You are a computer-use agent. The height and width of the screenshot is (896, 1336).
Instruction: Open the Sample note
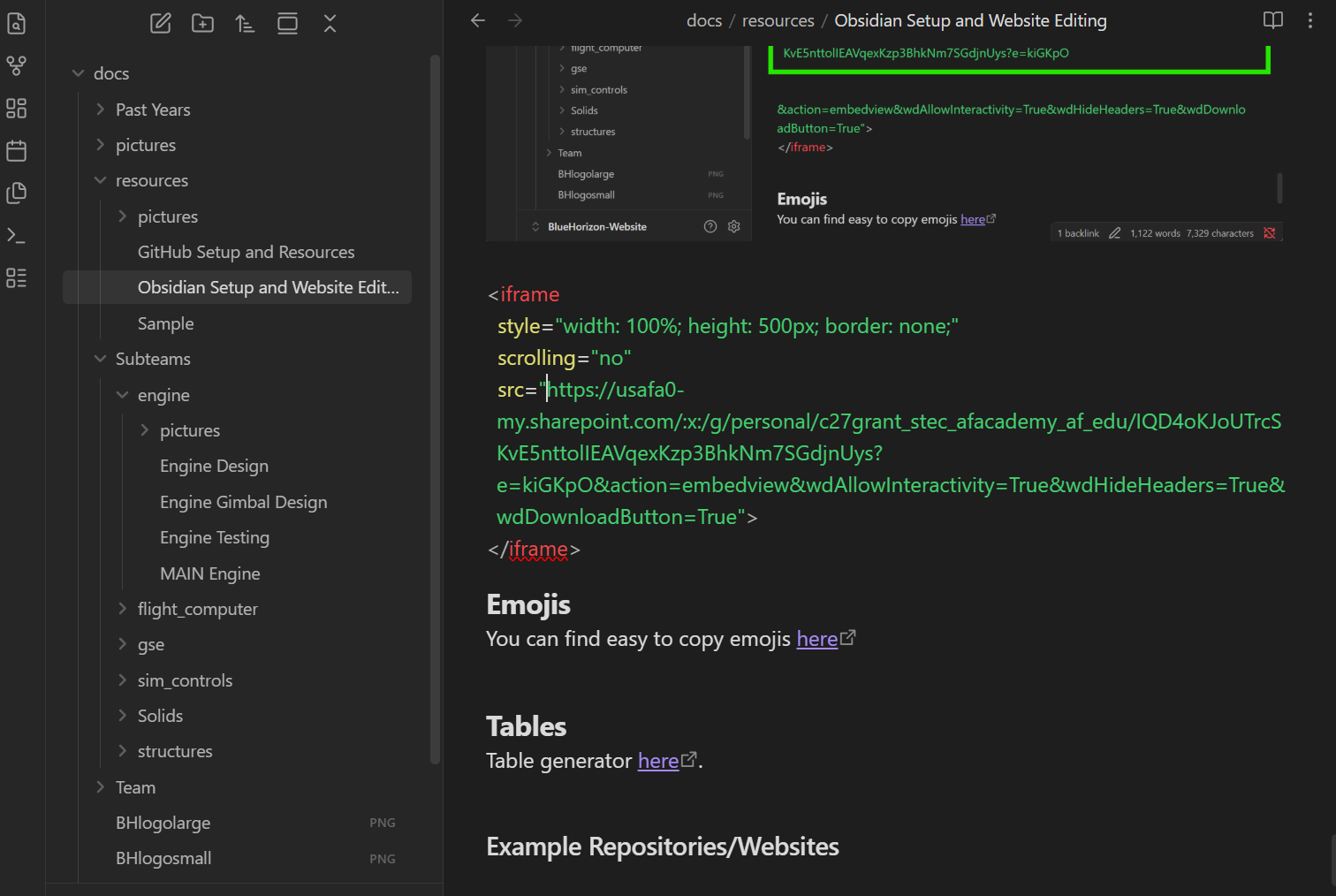[x=166, y=323]
